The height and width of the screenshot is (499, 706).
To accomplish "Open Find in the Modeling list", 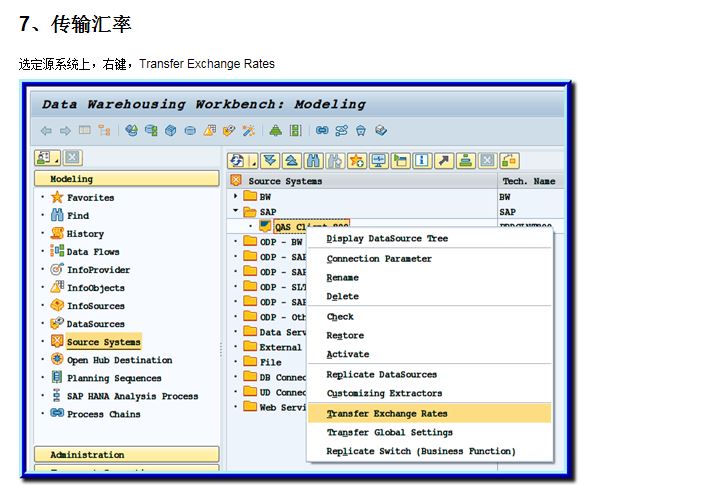I will (x=78, y=216).
